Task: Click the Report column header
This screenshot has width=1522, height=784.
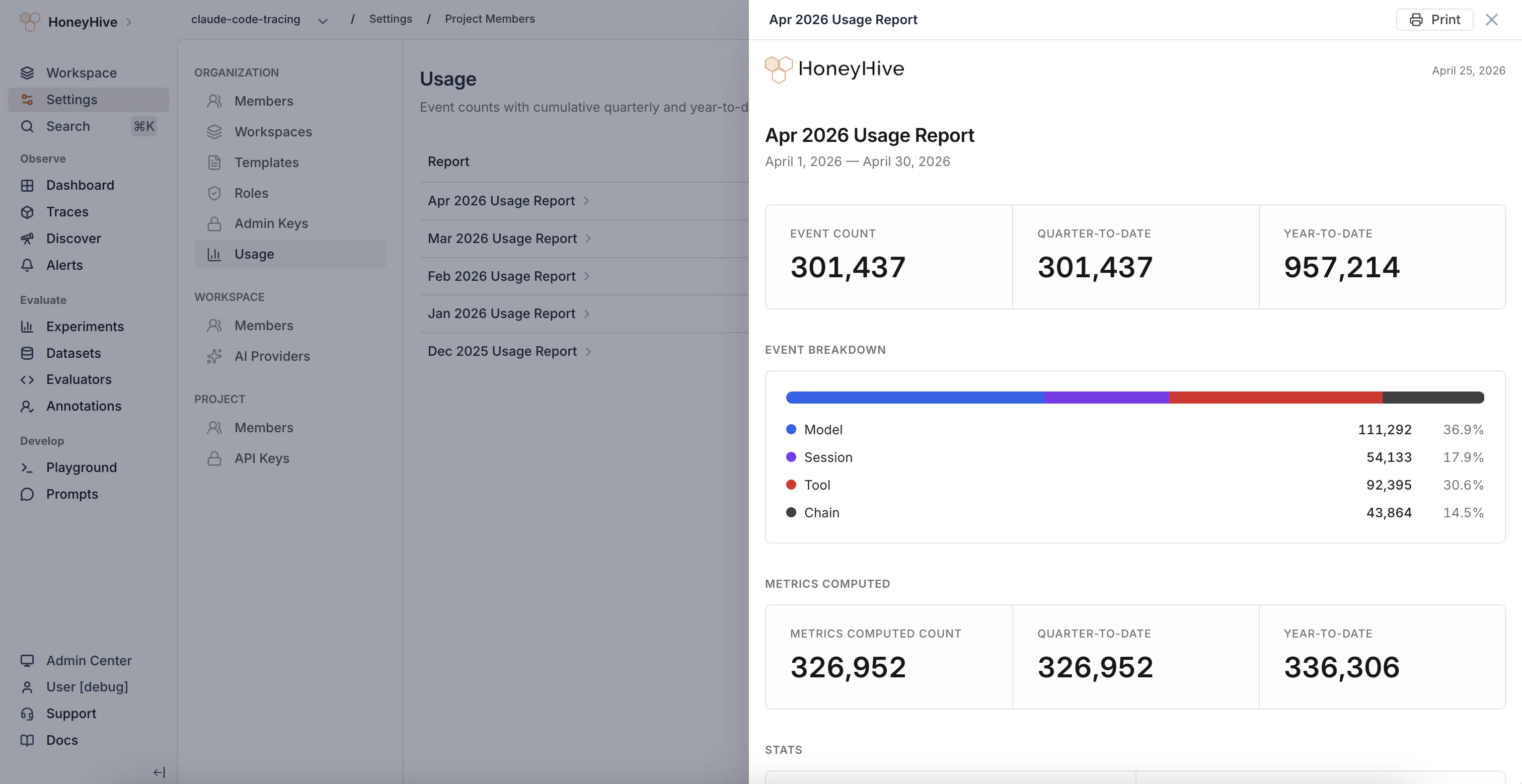Action: click(448, 162)
